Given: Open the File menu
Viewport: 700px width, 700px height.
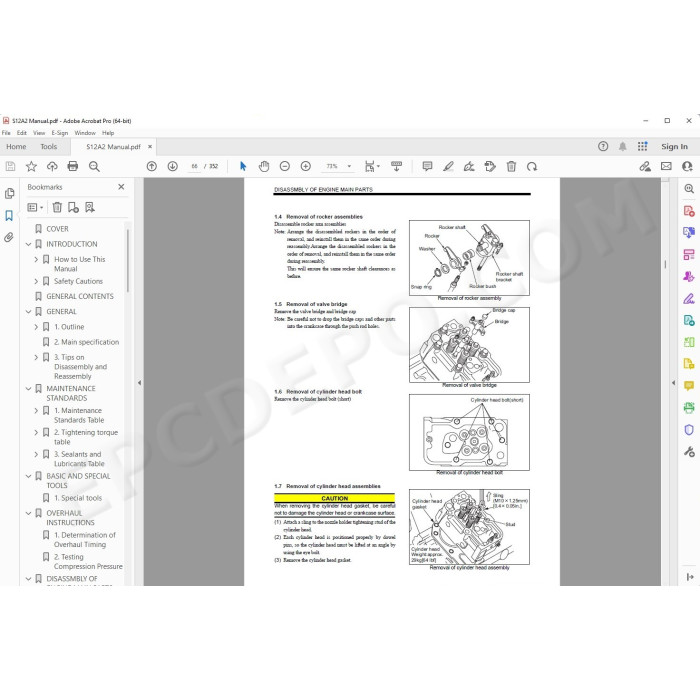Looking at the screenshot, I should pyautogui.click(x=6, y=133).
